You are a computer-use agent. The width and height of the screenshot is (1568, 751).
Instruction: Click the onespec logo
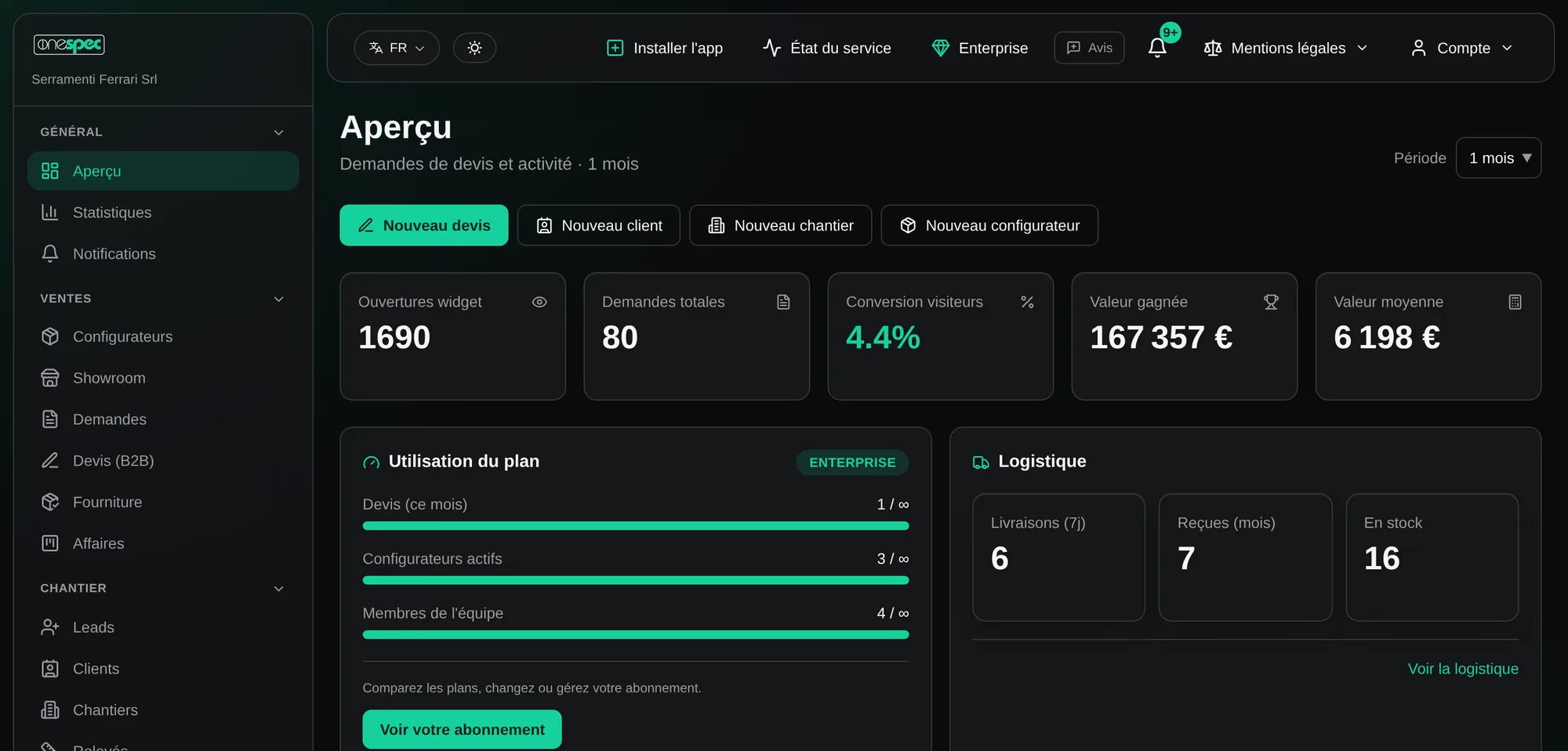tap(69, 45)
